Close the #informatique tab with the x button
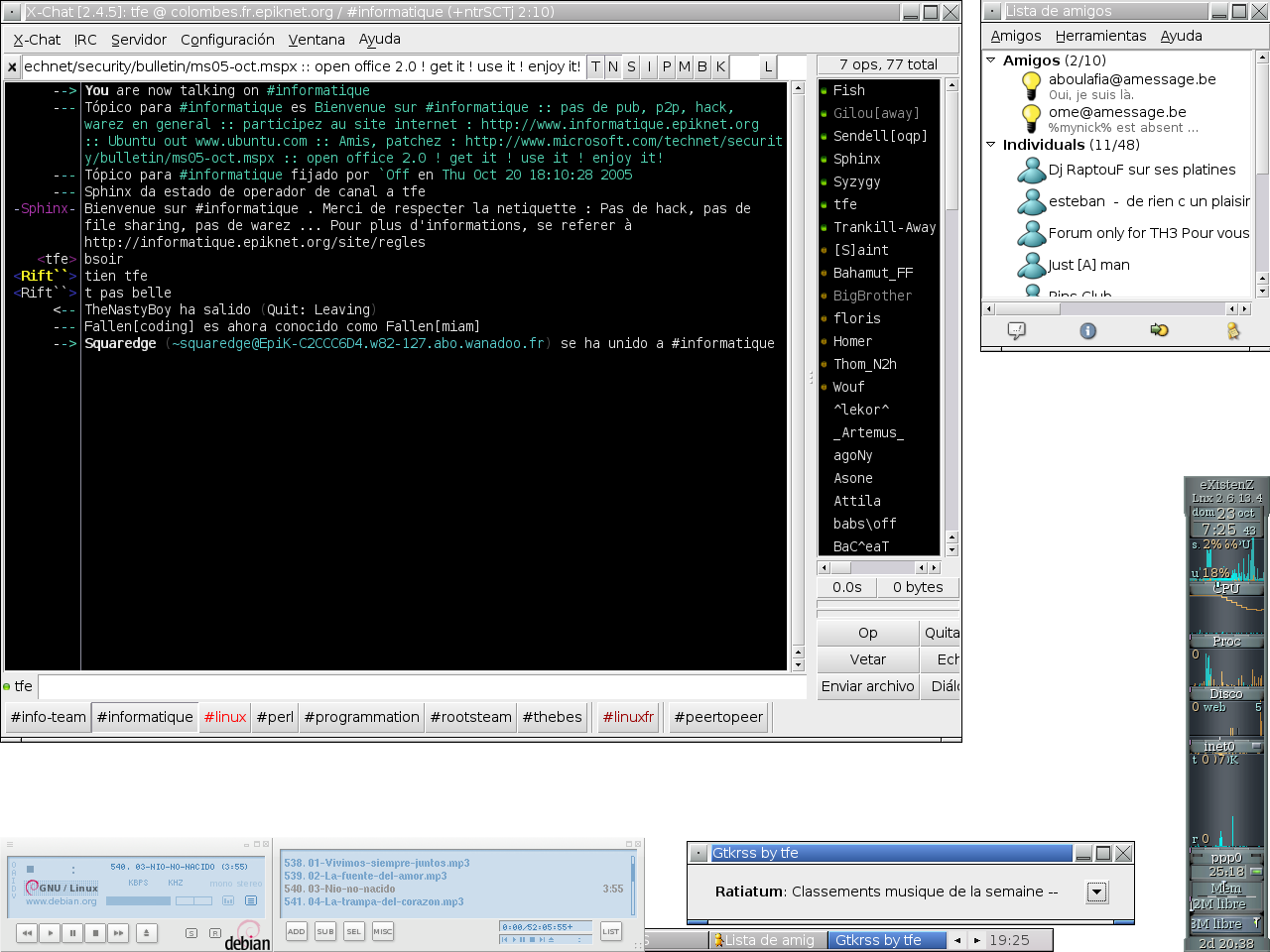 (x=12, y=67)
